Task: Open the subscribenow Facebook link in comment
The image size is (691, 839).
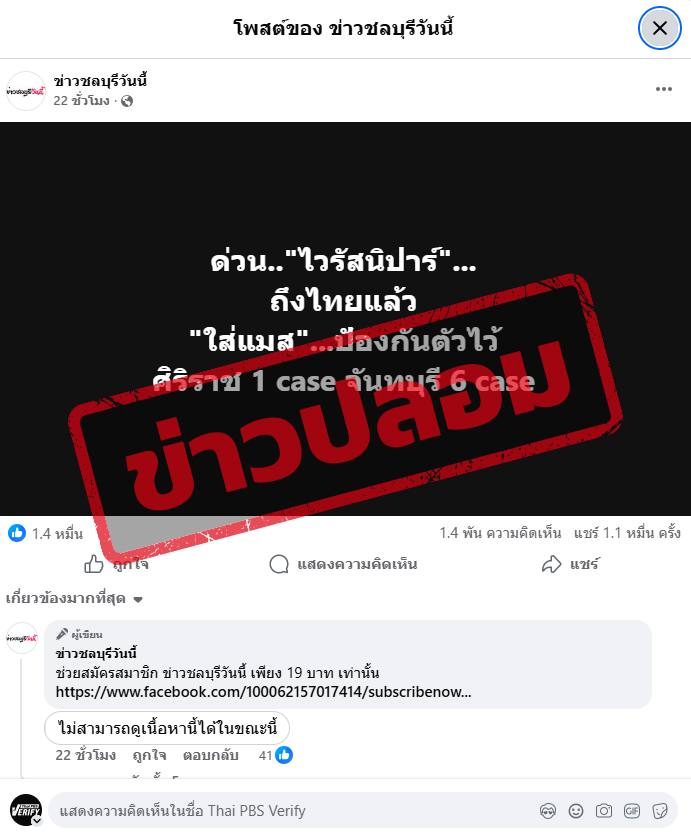Action: (x=263, y=692)
